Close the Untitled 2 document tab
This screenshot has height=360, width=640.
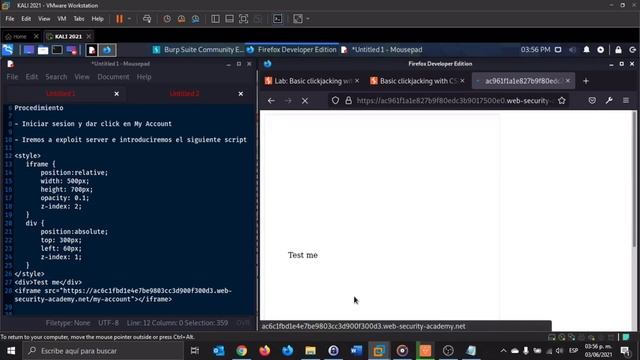[241, 94]
